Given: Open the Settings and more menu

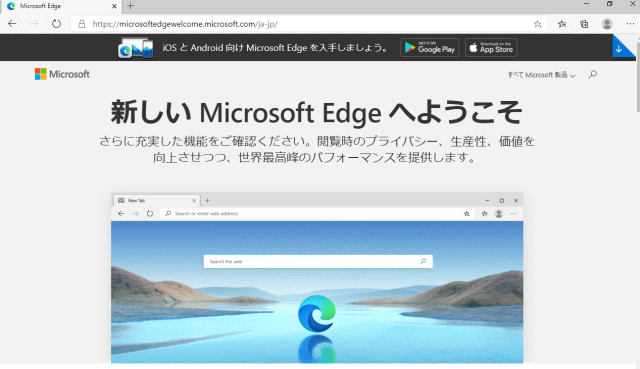Looking at the screenshot, I should pos(630,24).
